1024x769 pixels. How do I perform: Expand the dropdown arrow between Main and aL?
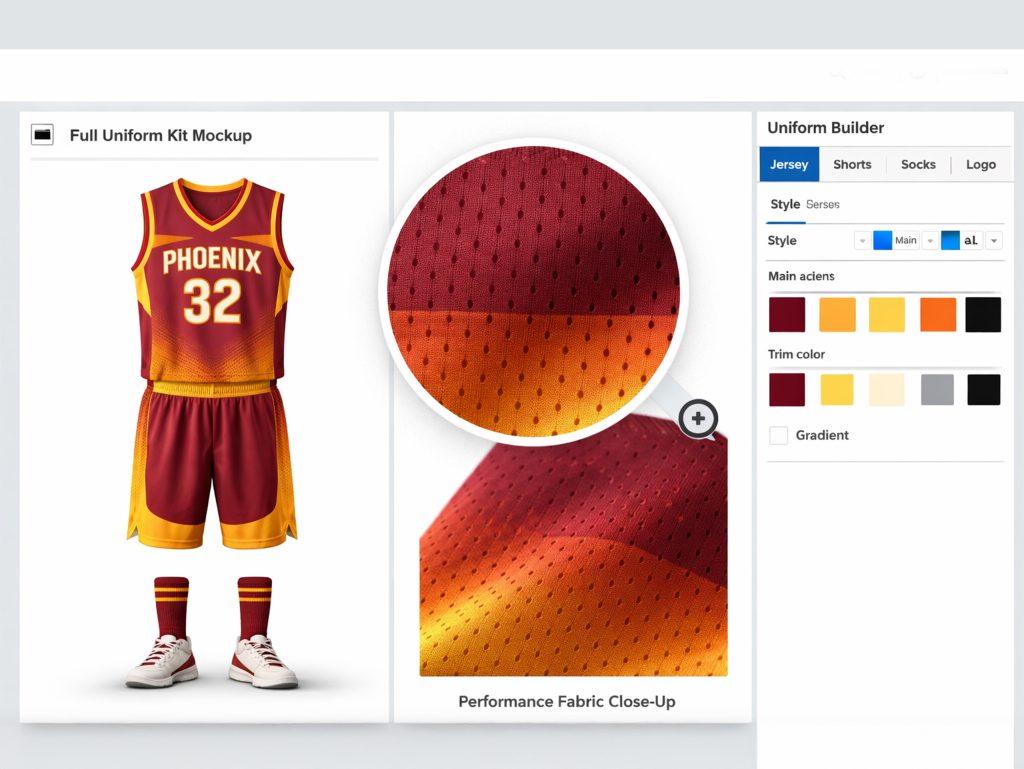point(929,241)
